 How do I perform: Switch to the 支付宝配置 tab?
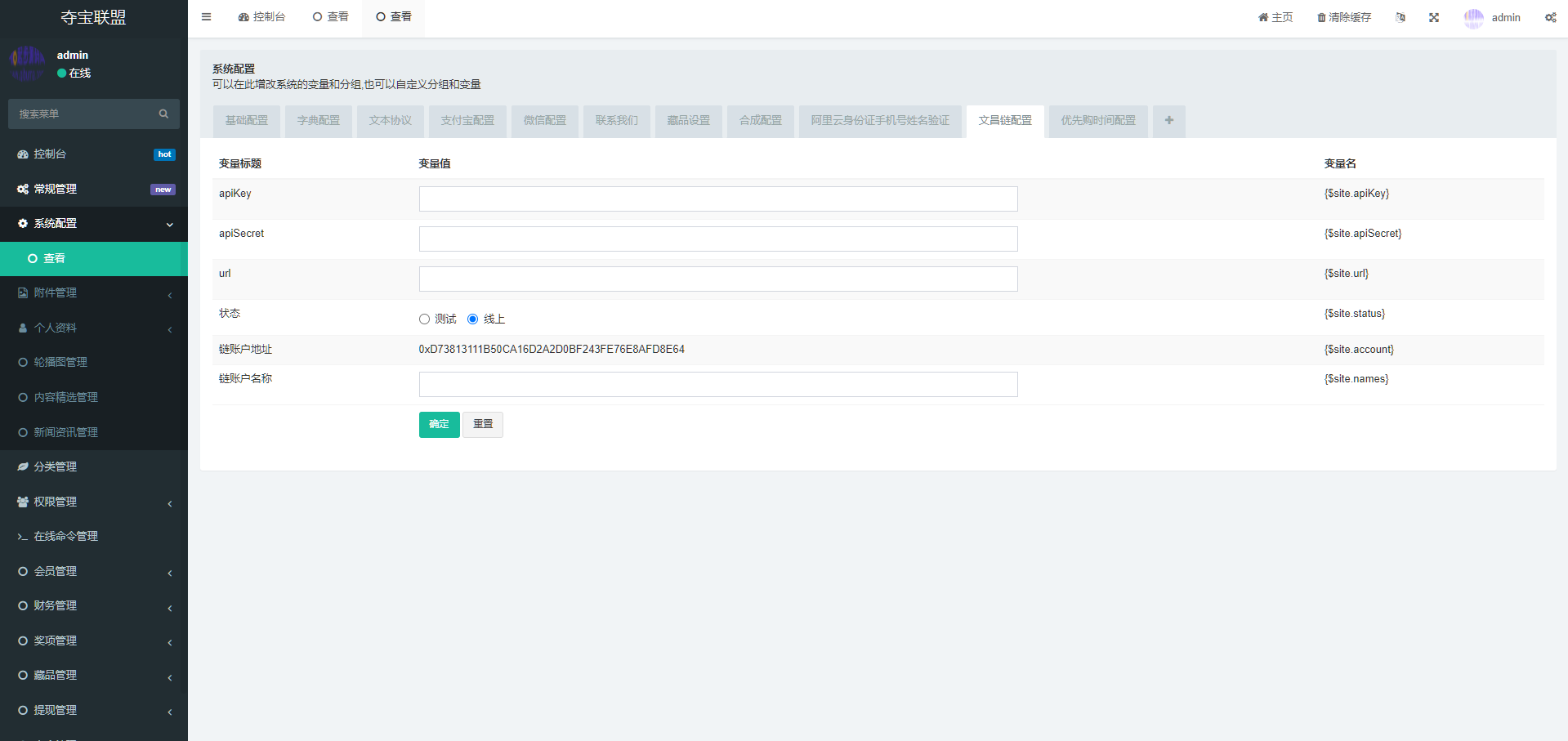point(467,121)
